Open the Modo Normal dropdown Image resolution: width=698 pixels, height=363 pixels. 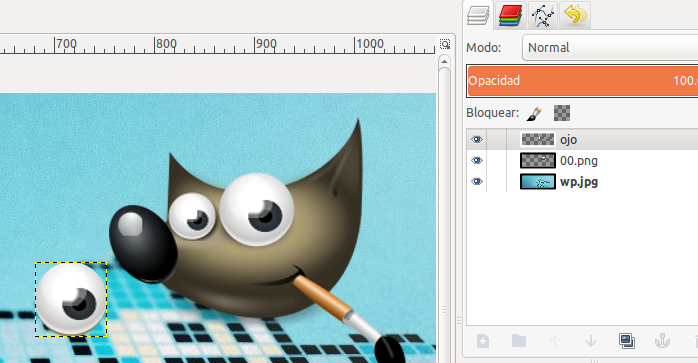[x=610, y=48]
